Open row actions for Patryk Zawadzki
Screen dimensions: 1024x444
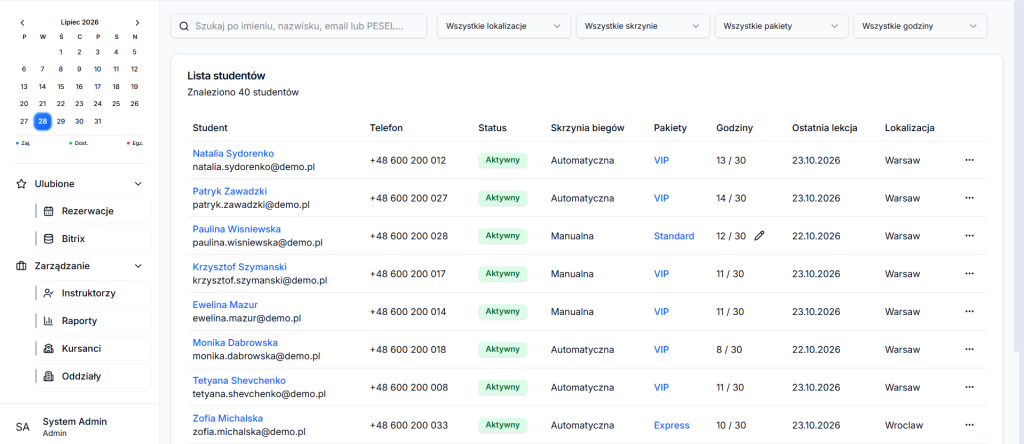pyautogui.click(x=969, y=198)
